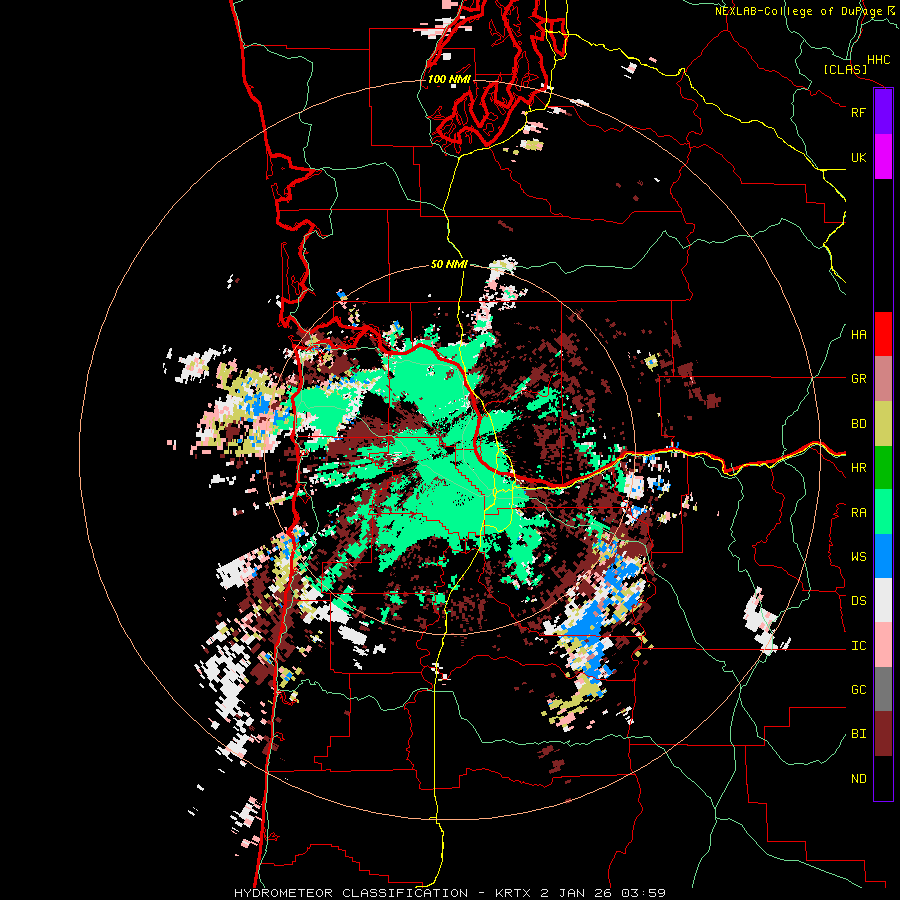
Task: Click the [CLAS] units label
Action: (x=845, y=70)
